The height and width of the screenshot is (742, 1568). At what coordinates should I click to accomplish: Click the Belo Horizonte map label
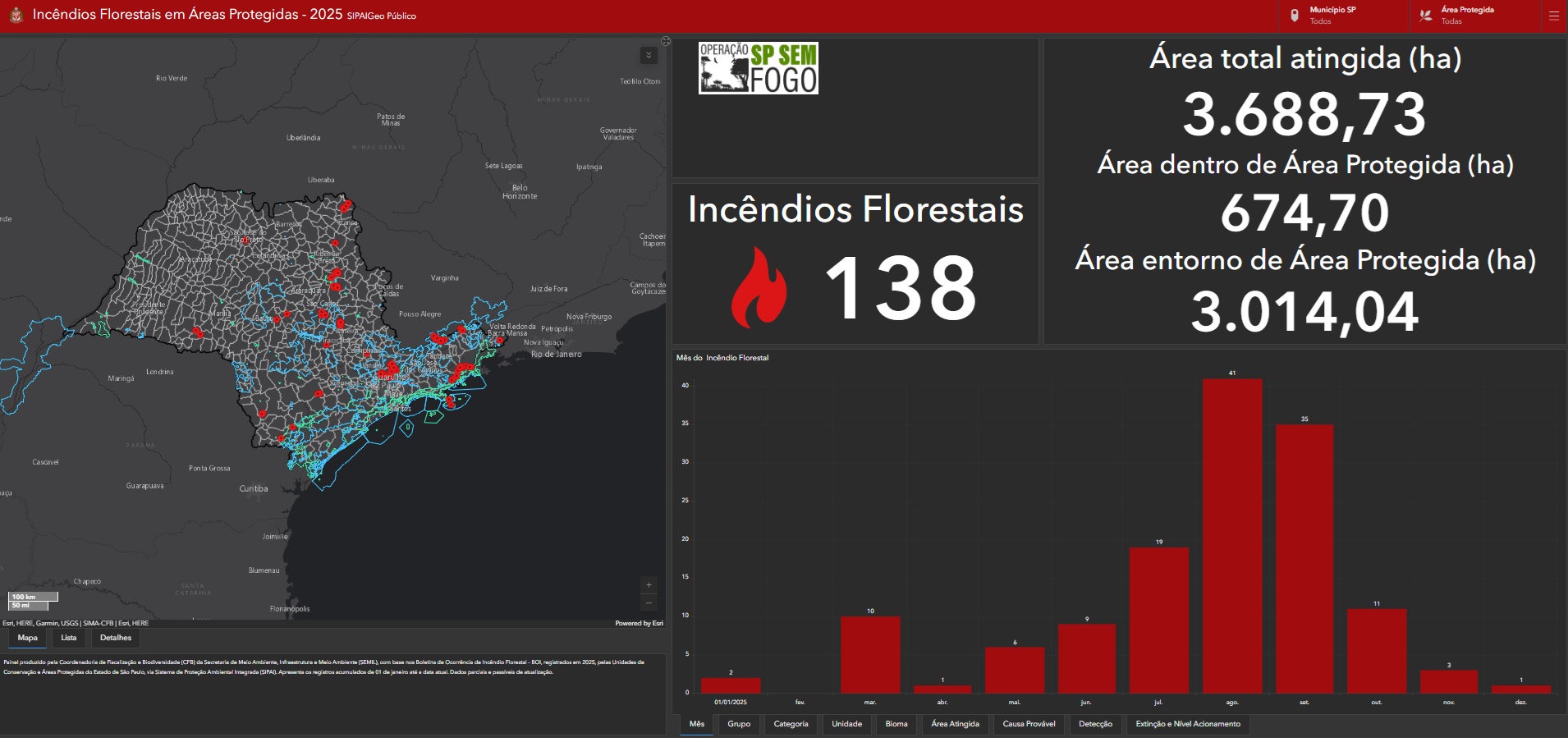click(520, 192)
